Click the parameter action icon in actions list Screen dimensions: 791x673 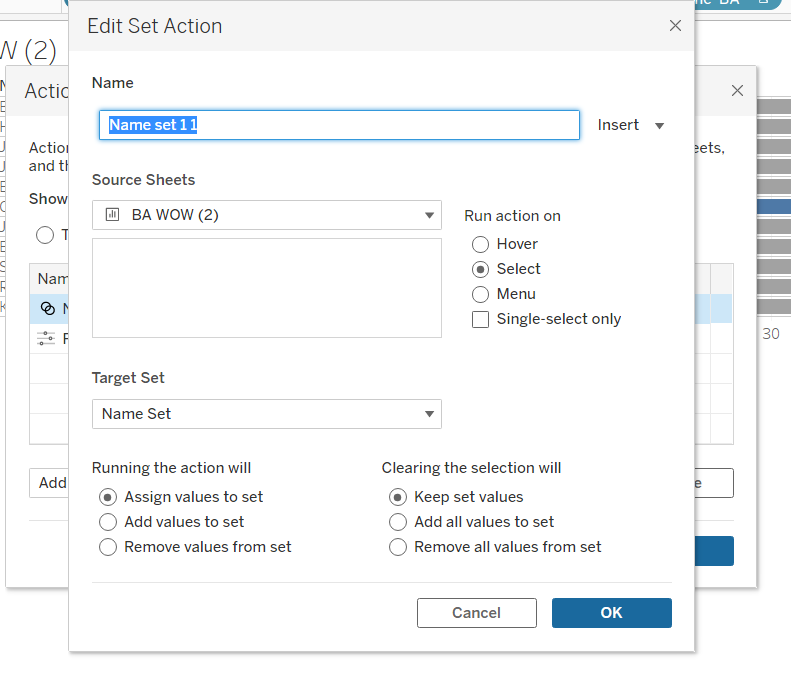[x=47, y=338]
